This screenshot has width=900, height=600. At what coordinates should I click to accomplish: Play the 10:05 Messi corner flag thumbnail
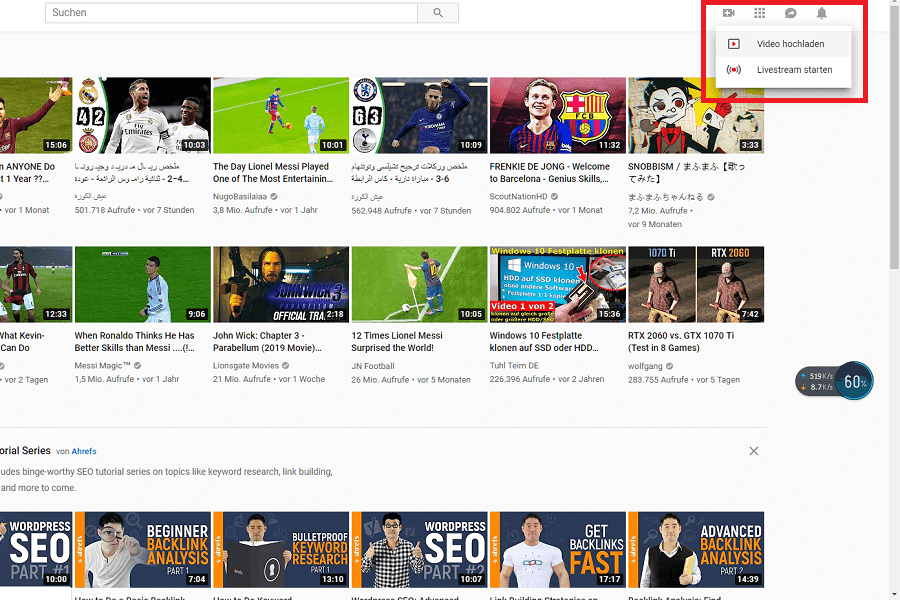(x=419, y=284)
